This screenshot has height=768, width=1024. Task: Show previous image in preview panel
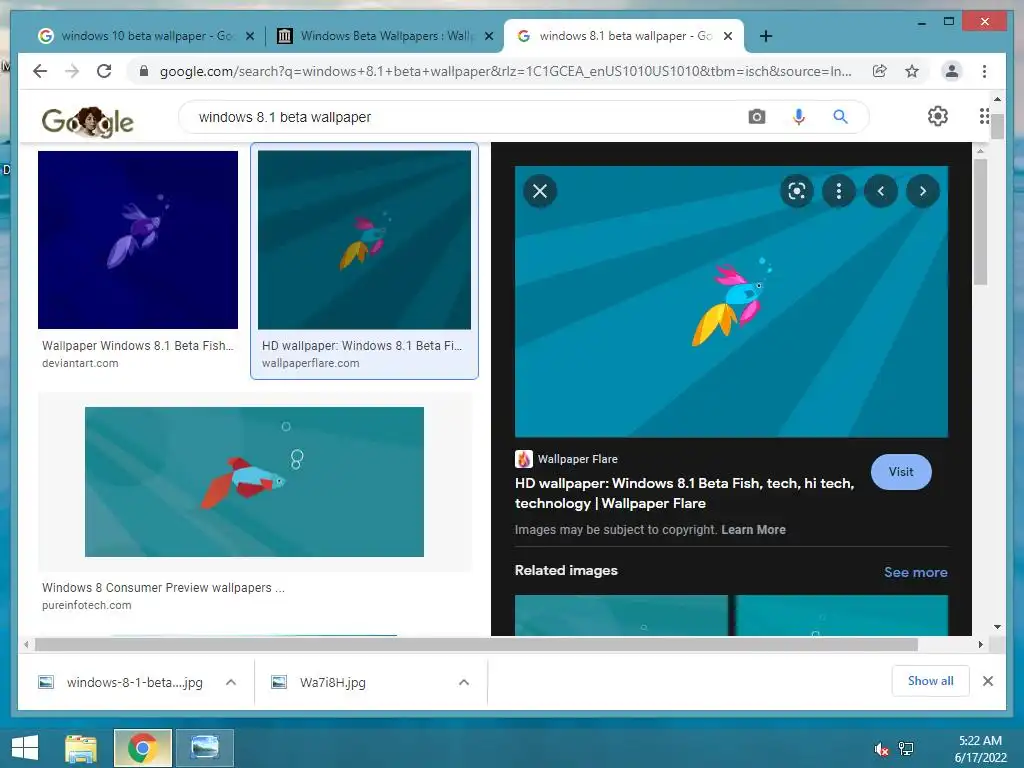(x=881, y=191)
